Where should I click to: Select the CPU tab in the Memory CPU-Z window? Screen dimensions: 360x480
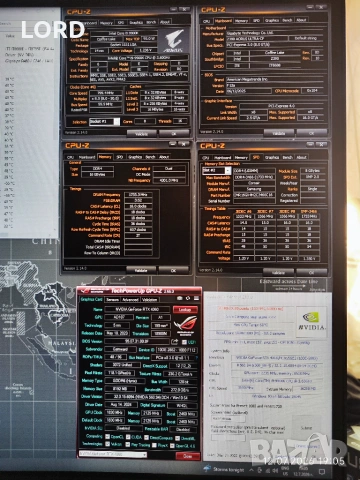pos(70,157)
